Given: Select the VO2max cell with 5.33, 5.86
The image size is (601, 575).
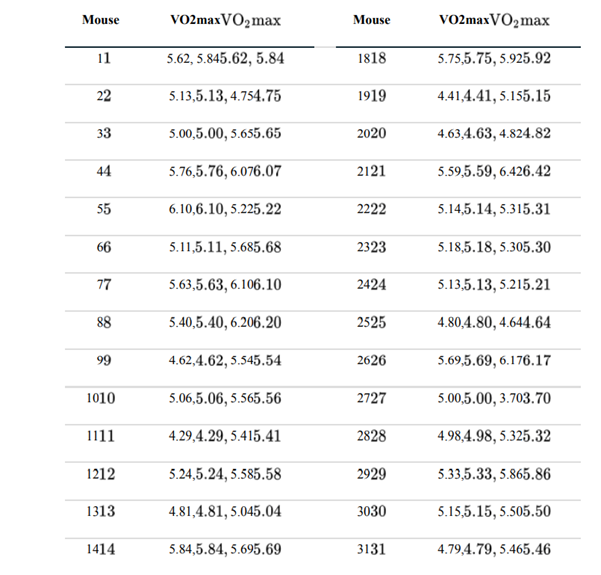Looking at the screenshot, I should tap(494, 474).
